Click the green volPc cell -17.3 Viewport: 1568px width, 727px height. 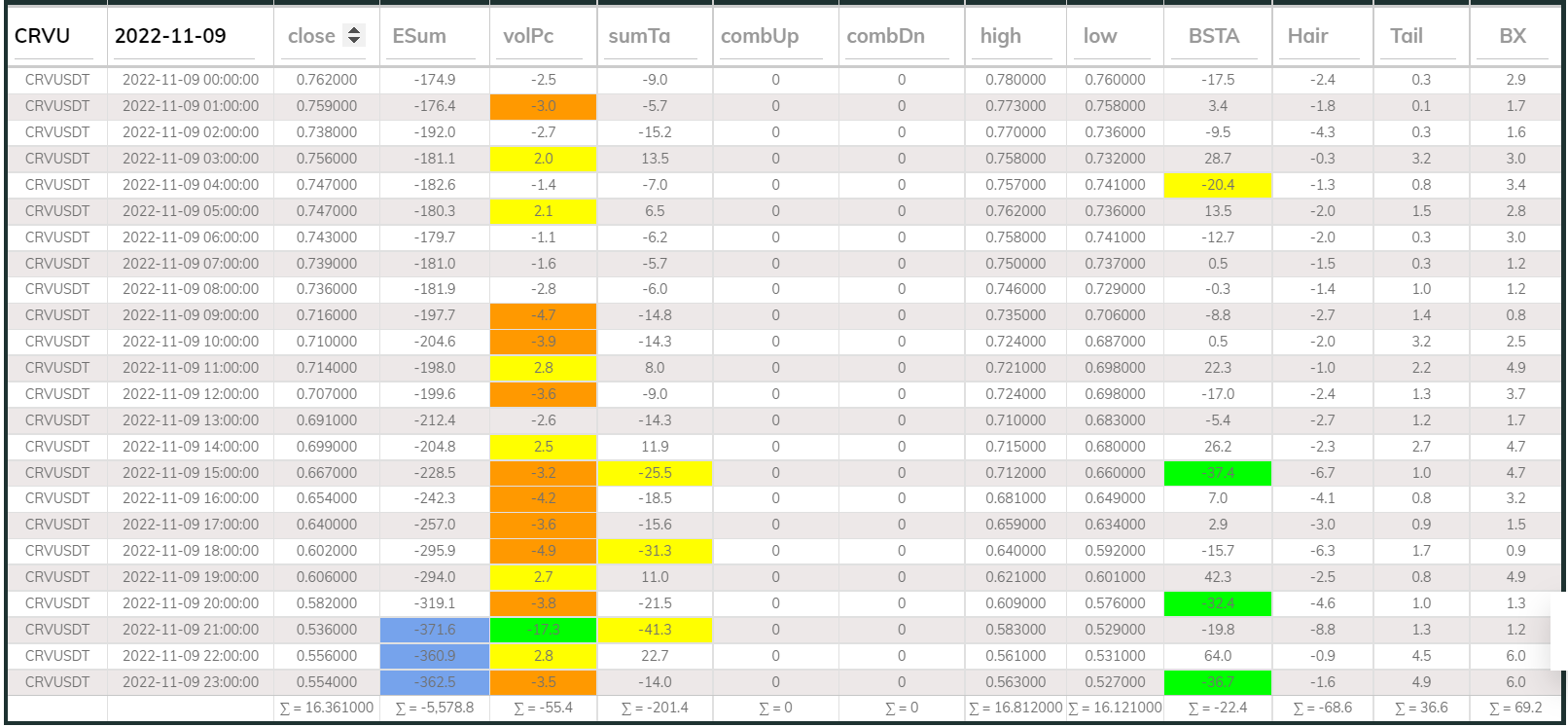(x=543, y=630)
